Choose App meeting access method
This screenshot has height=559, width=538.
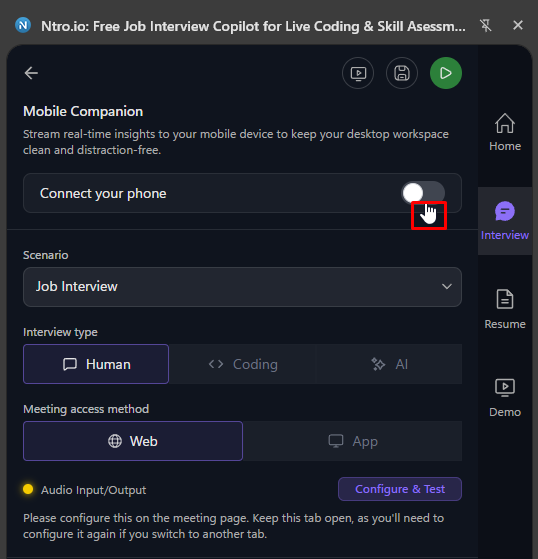tap(353, 441)
